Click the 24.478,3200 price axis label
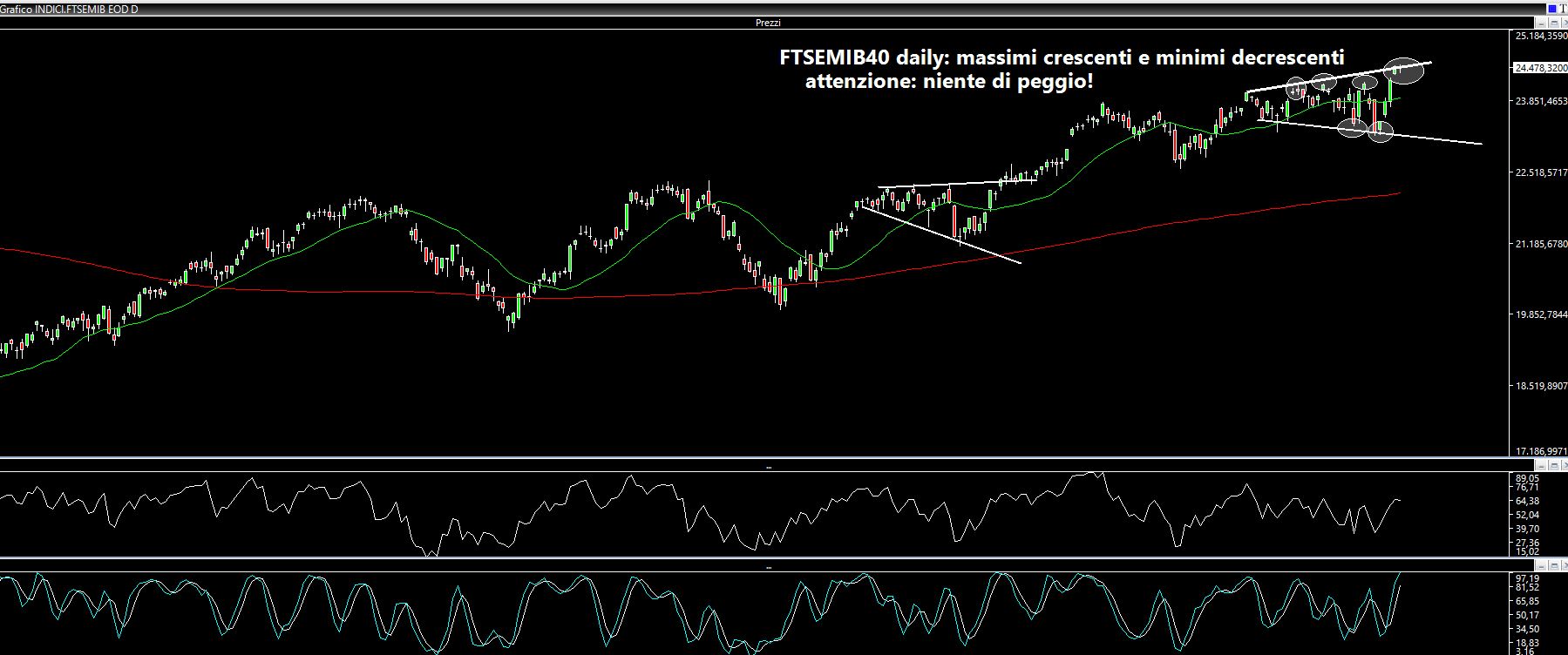 pyautogui.click(x=1541, y=68)
